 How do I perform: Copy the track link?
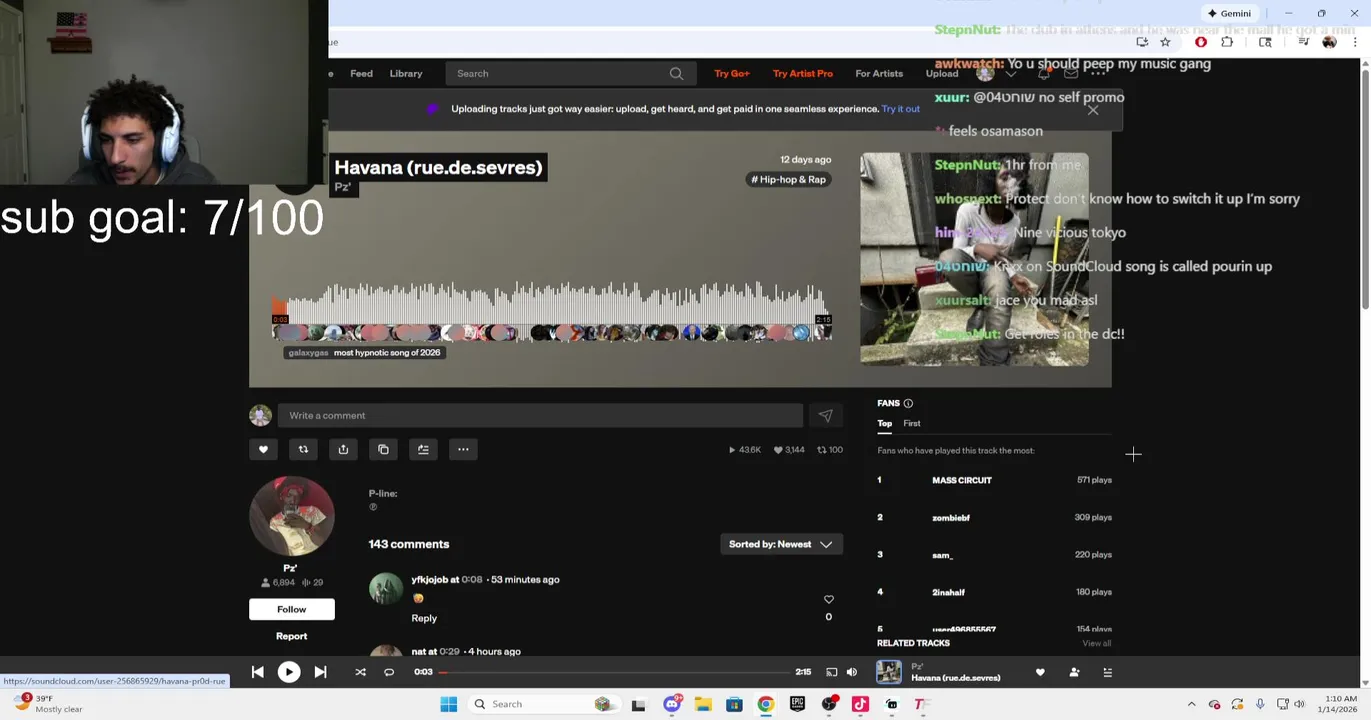383,449
